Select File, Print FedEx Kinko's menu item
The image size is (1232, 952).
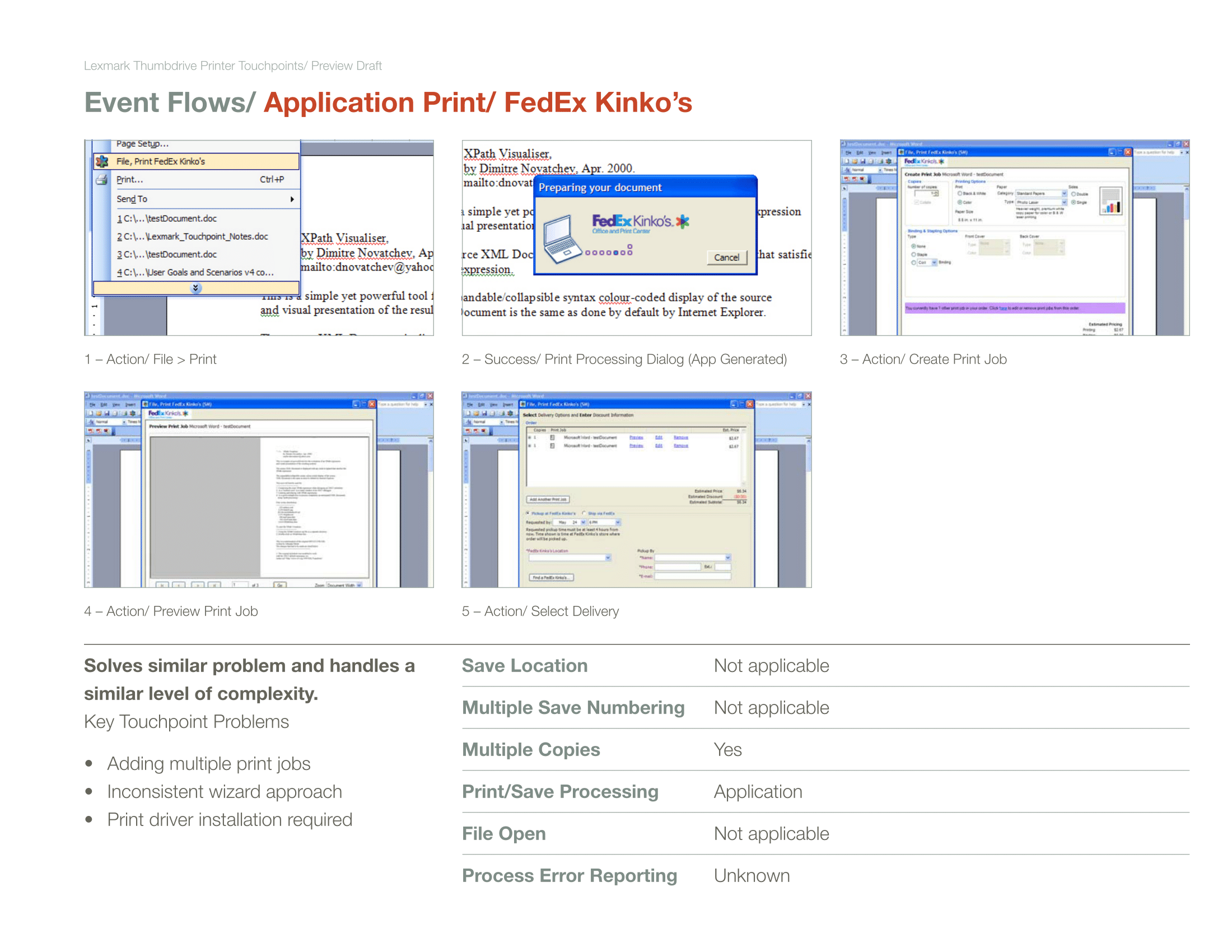point(197,162)
